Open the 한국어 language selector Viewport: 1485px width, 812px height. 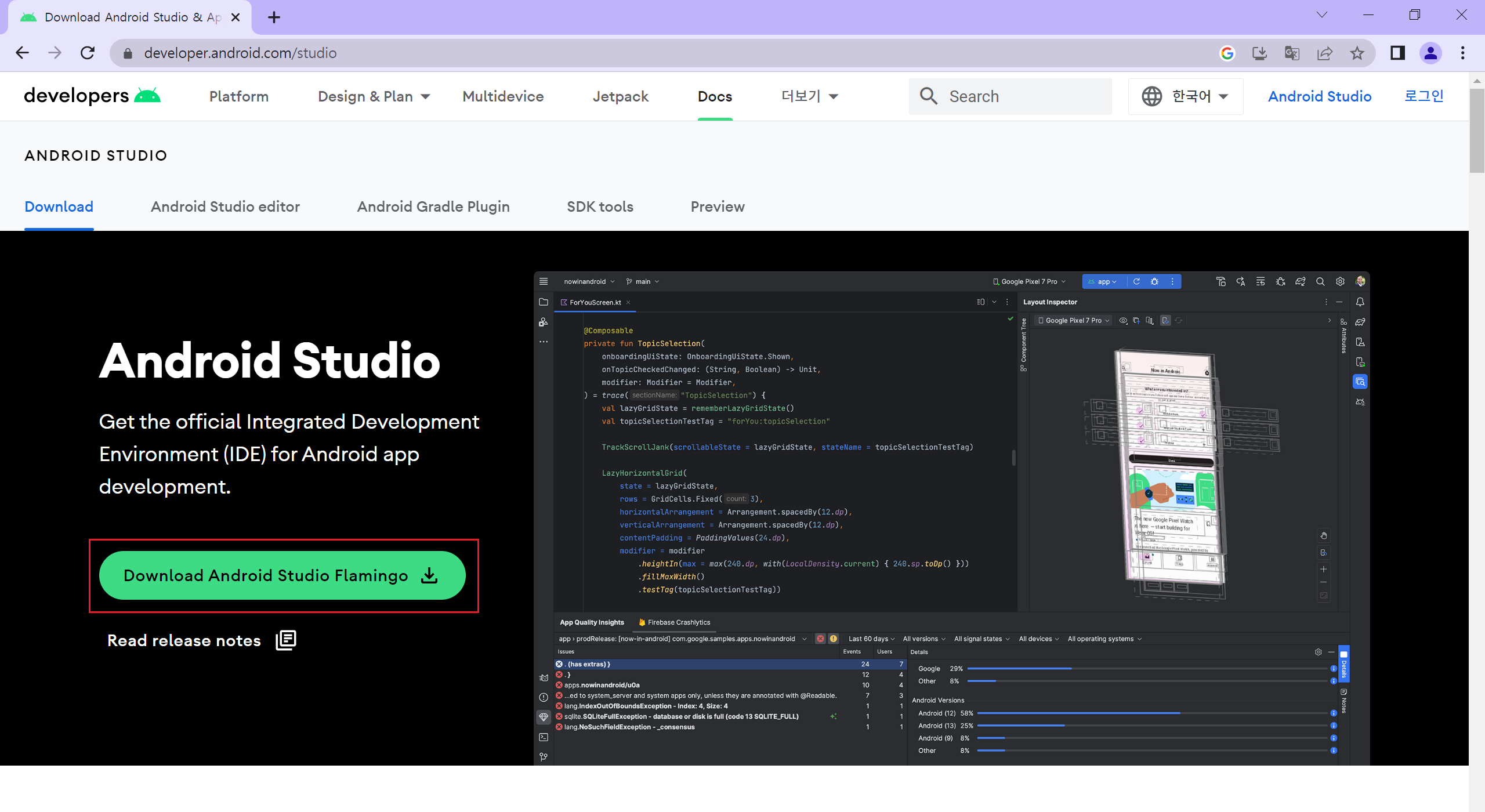click(1185, 96)
